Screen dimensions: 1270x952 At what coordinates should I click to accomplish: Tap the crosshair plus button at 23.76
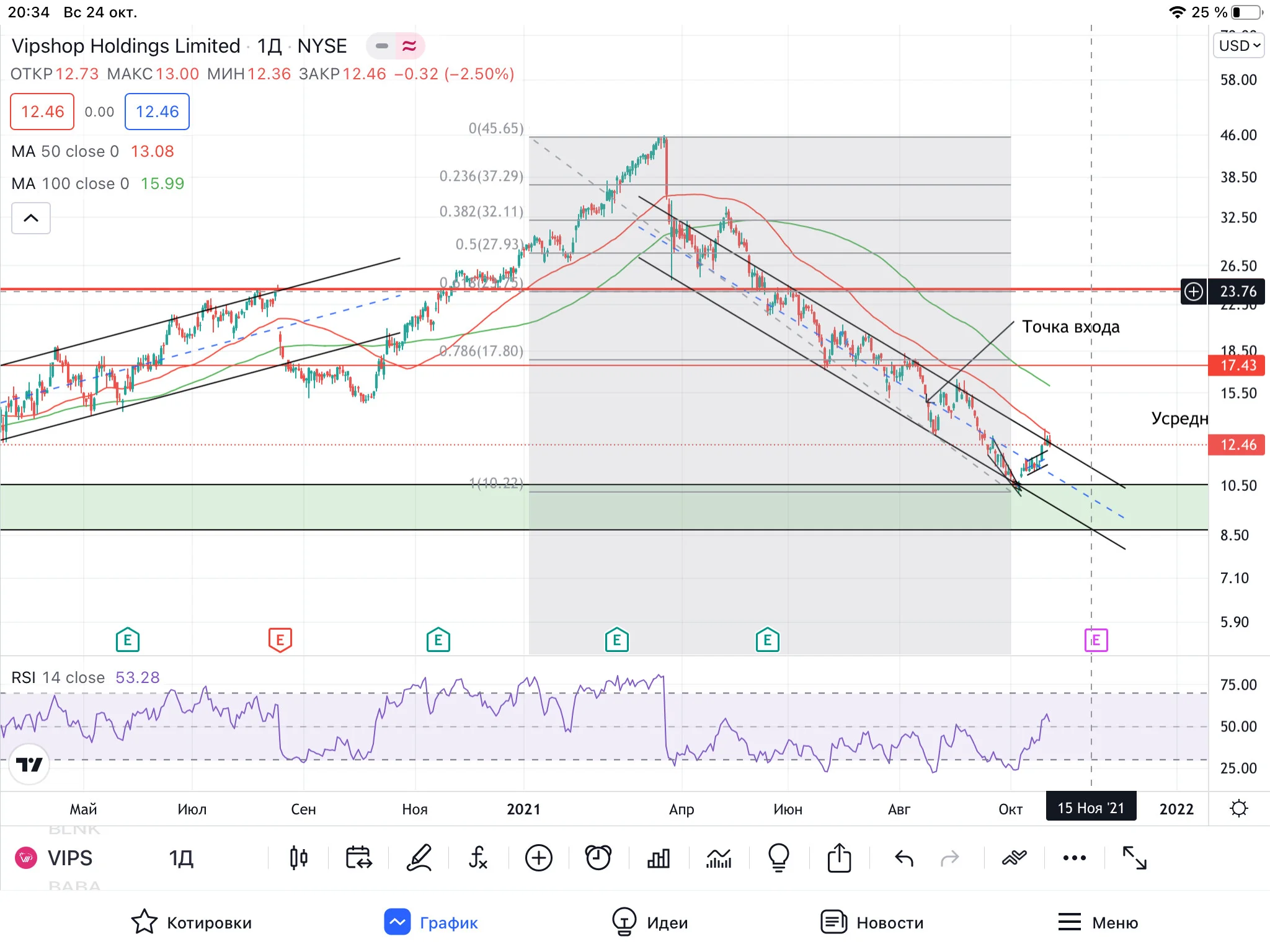coord(1194,291)
